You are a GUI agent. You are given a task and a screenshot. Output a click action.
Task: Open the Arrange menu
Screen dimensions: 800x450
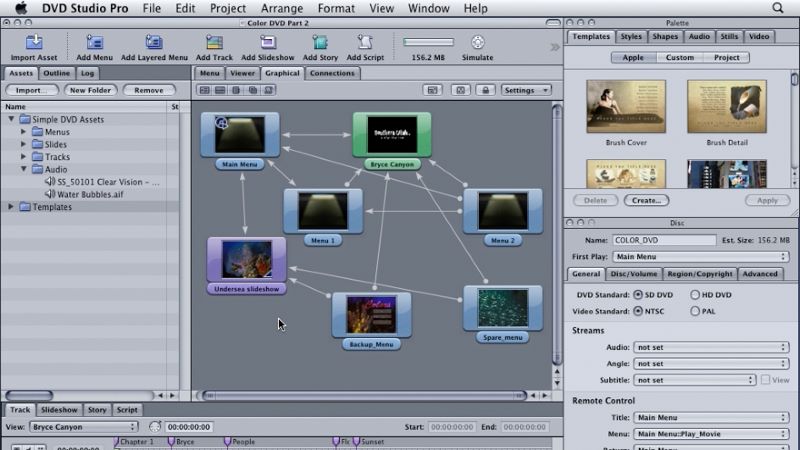282,8
